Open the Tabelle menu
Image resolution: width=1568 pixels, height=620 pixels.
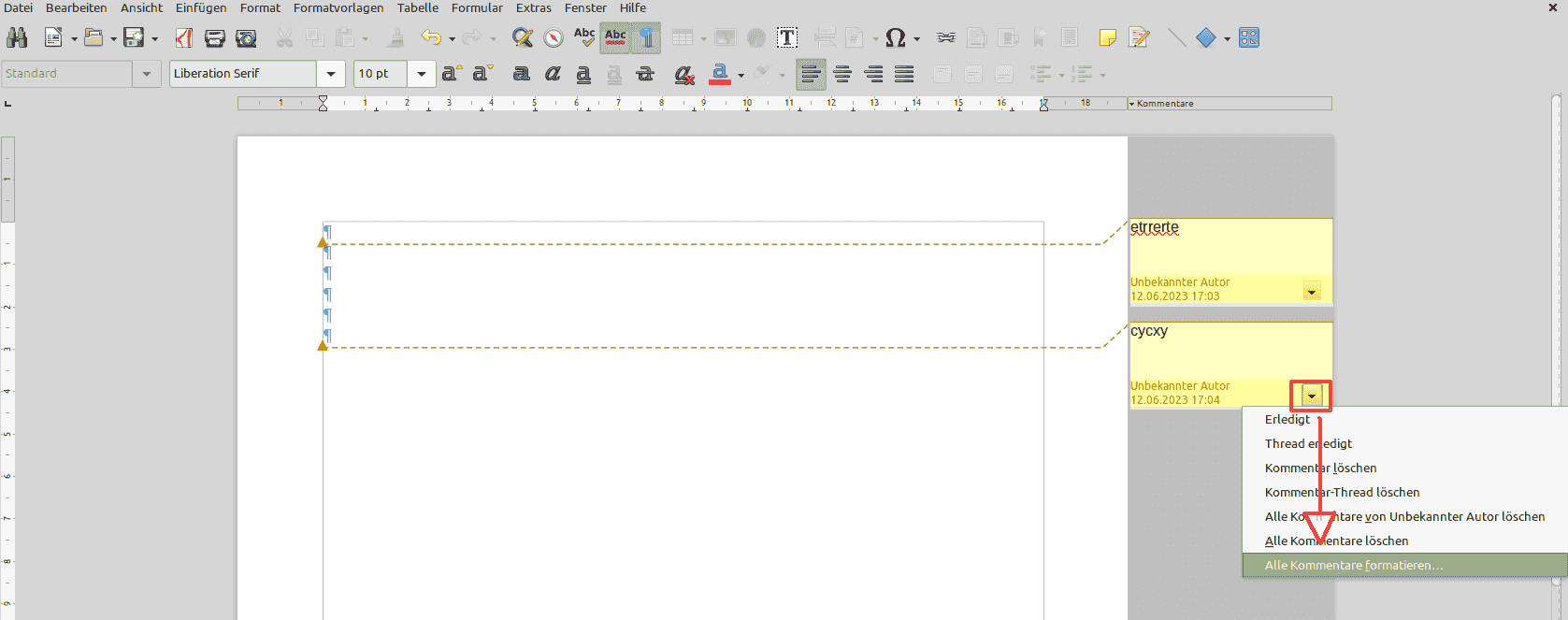pos(418,7)
